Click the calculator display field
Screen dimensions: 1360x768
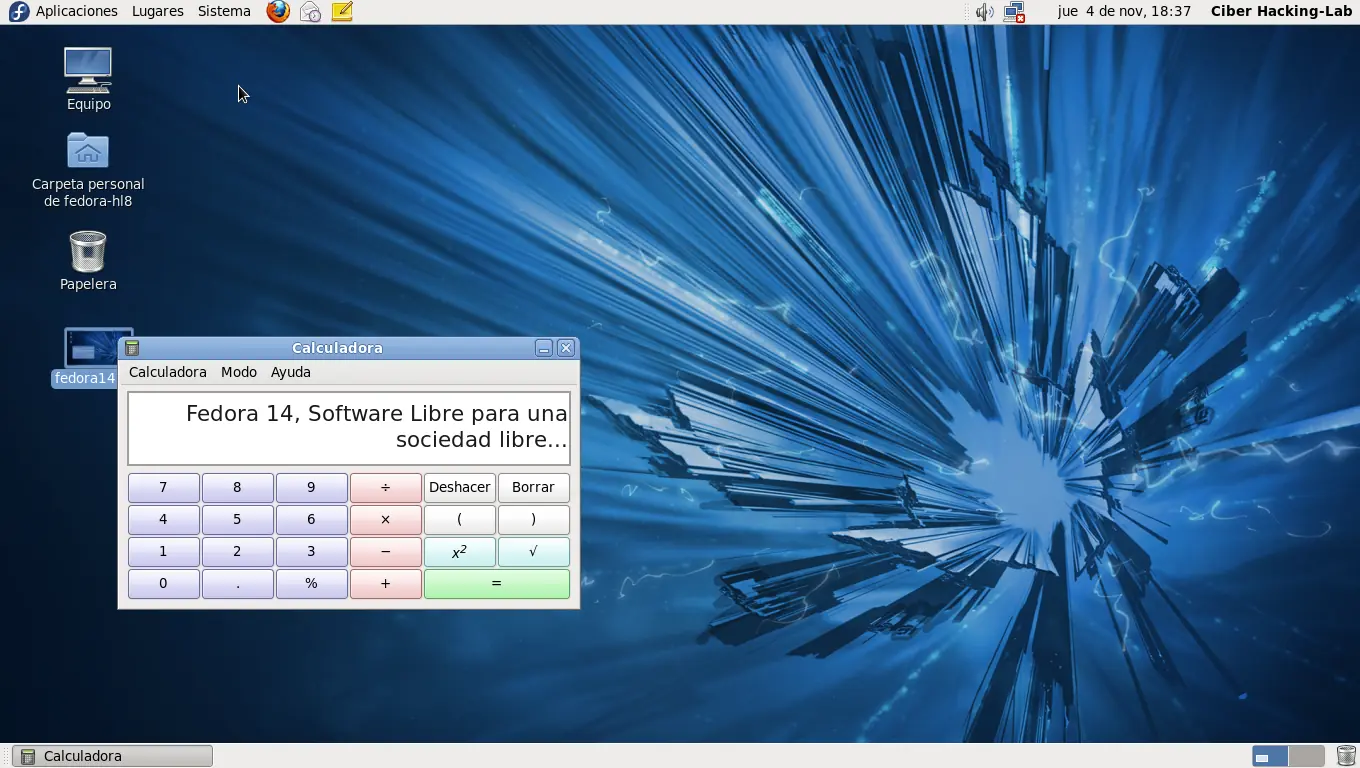pos(349,428)
